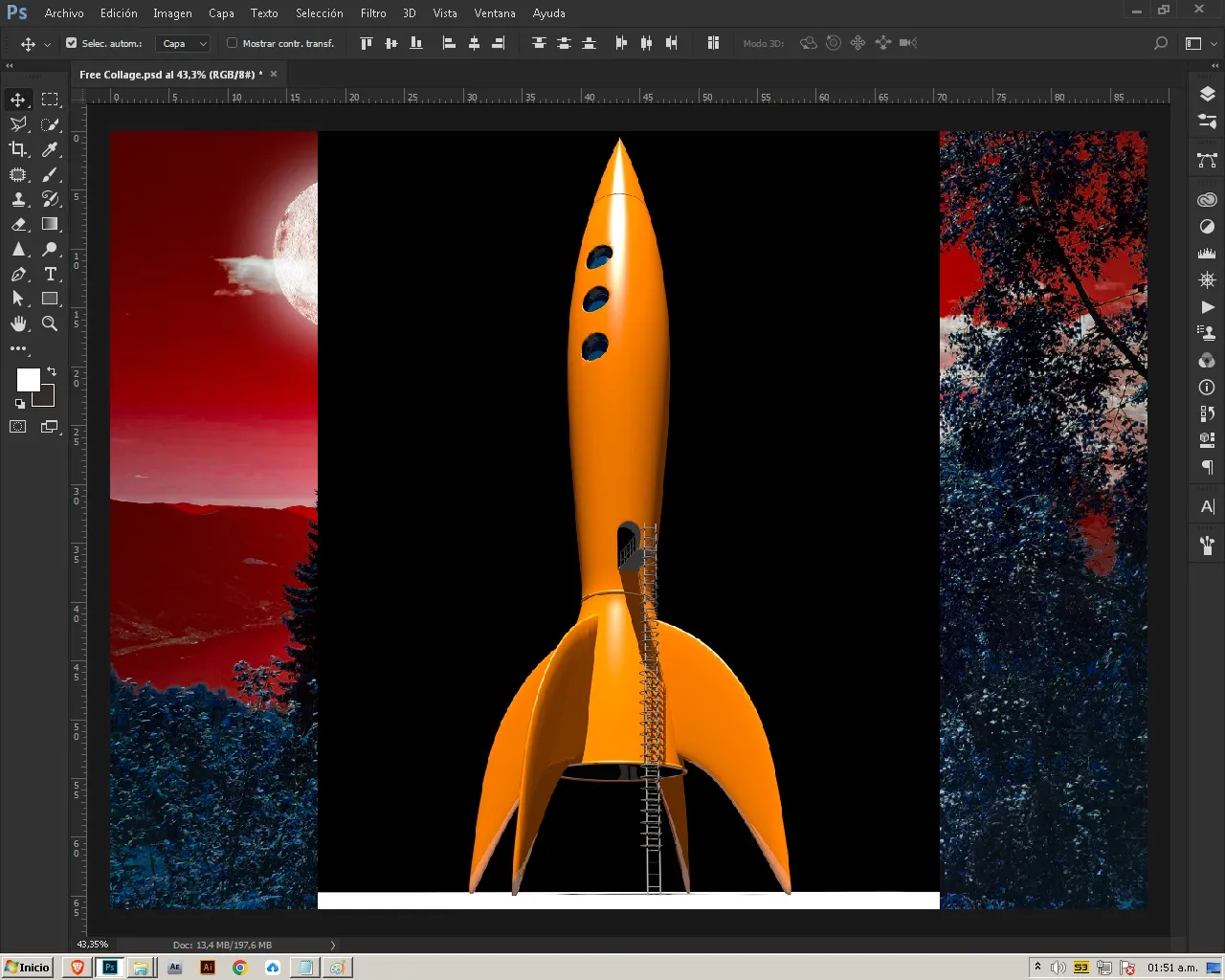Open the Info panel icon

pos(1207,388)
